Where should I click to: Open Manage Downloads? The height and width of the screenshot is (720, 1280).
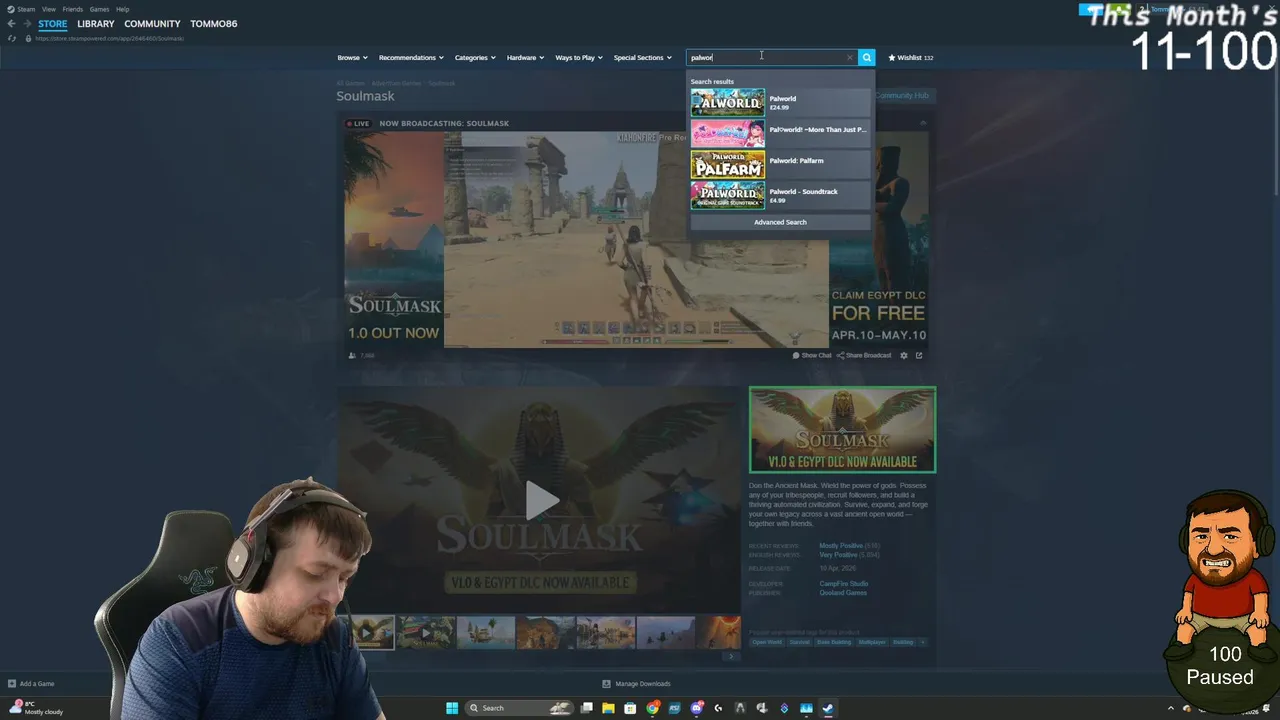pos(636,684)
